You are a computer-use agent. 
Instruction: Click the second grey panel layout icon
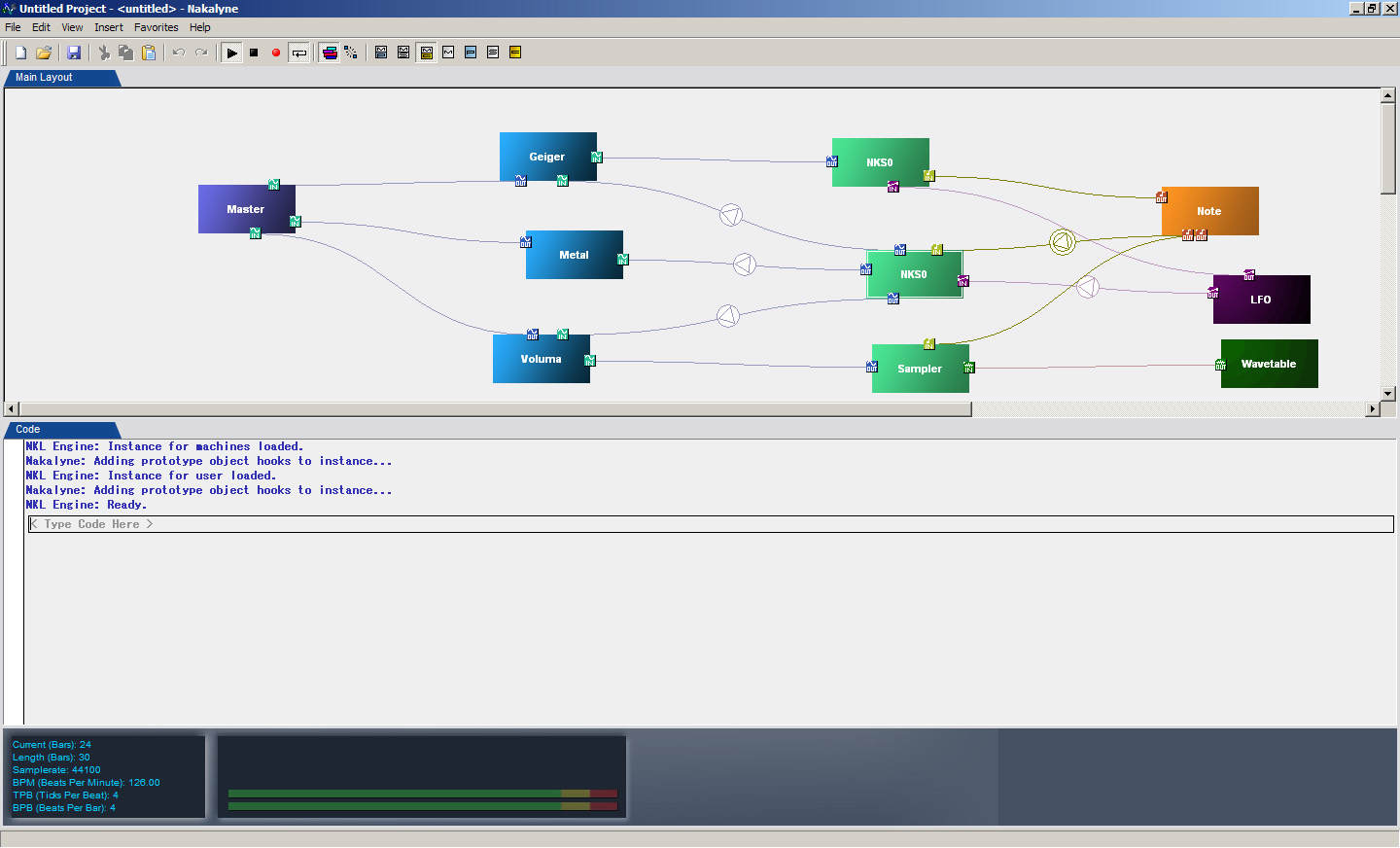click(403, 53)
